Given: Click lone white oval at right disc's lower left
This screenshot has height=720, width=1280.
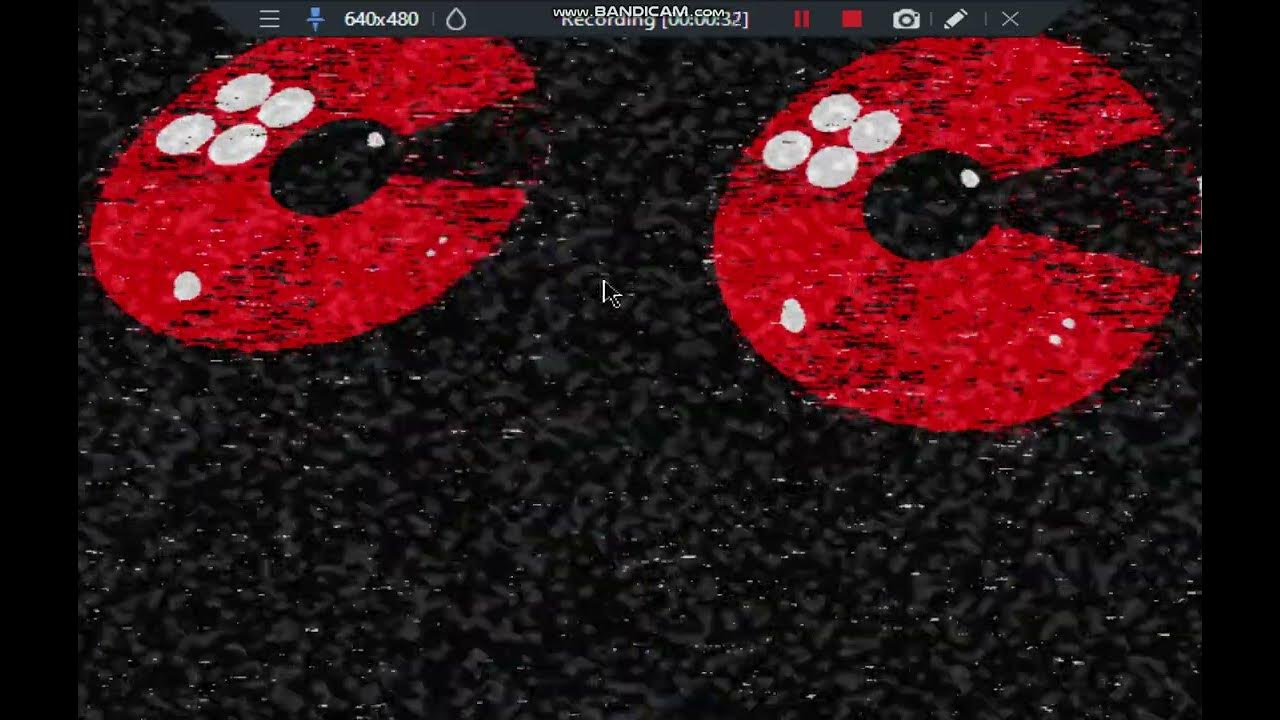Looking at the screenshot, I should tap(792, 316).
